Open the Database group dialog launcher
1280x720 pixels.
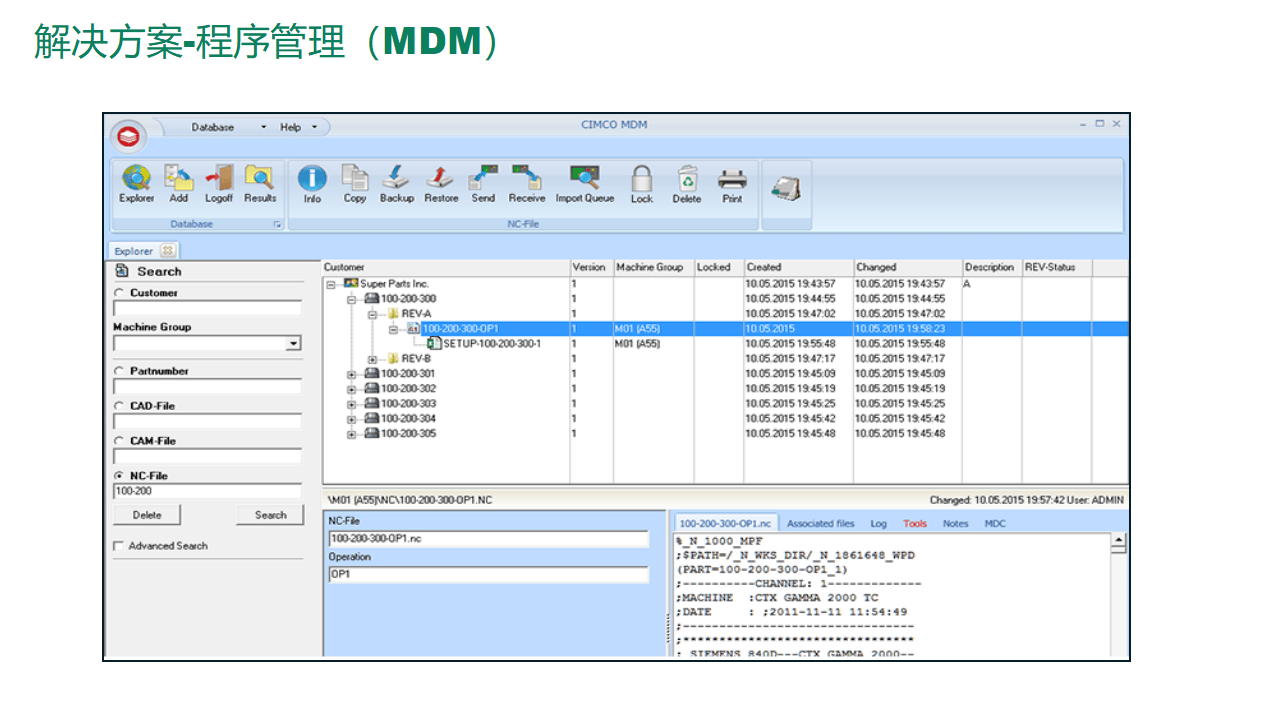[277, 225]
